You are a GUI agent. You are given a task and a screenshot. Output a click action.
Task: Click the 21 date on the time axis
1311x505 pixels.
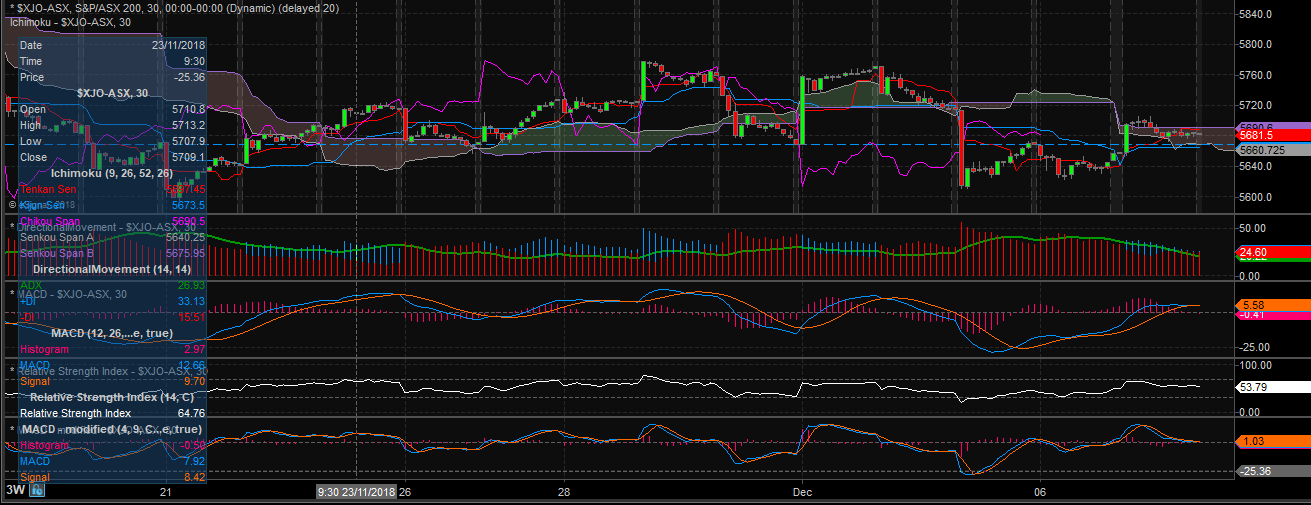click(x=166, y=492)
